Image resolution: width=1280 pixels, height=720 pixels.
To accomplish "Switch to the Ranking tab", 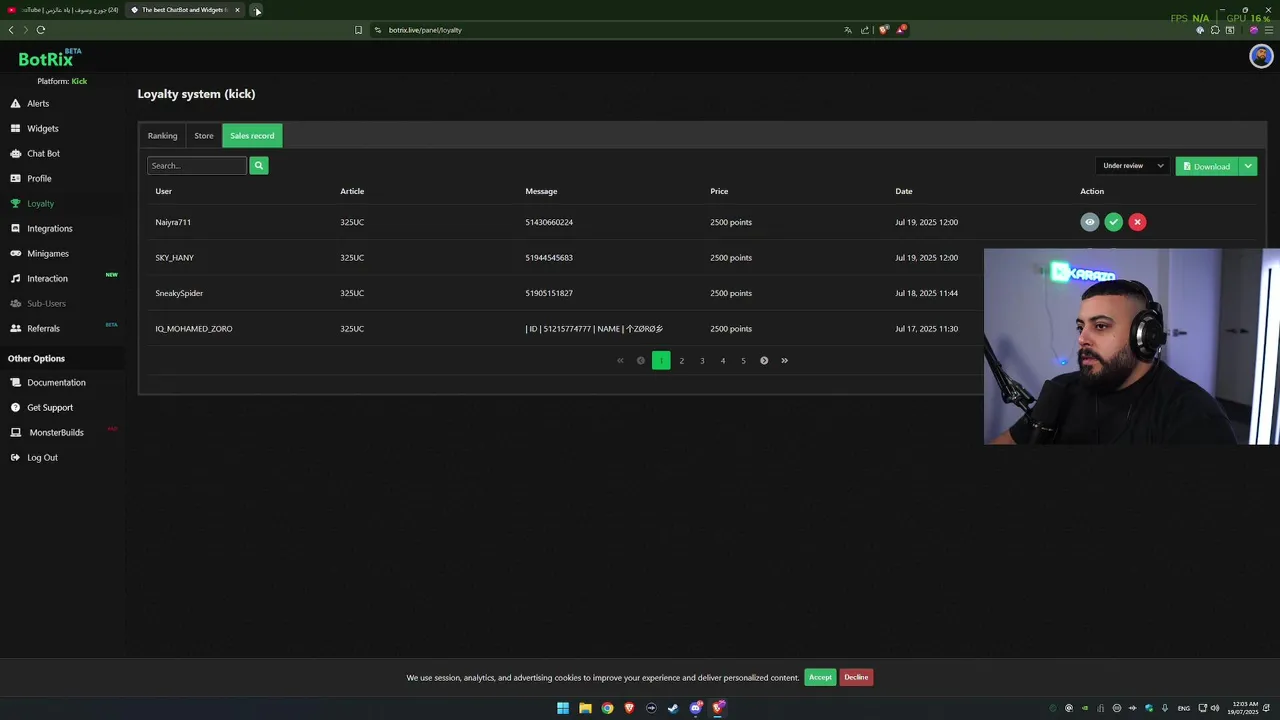I will pyautogui.click(x=162, y=136).
